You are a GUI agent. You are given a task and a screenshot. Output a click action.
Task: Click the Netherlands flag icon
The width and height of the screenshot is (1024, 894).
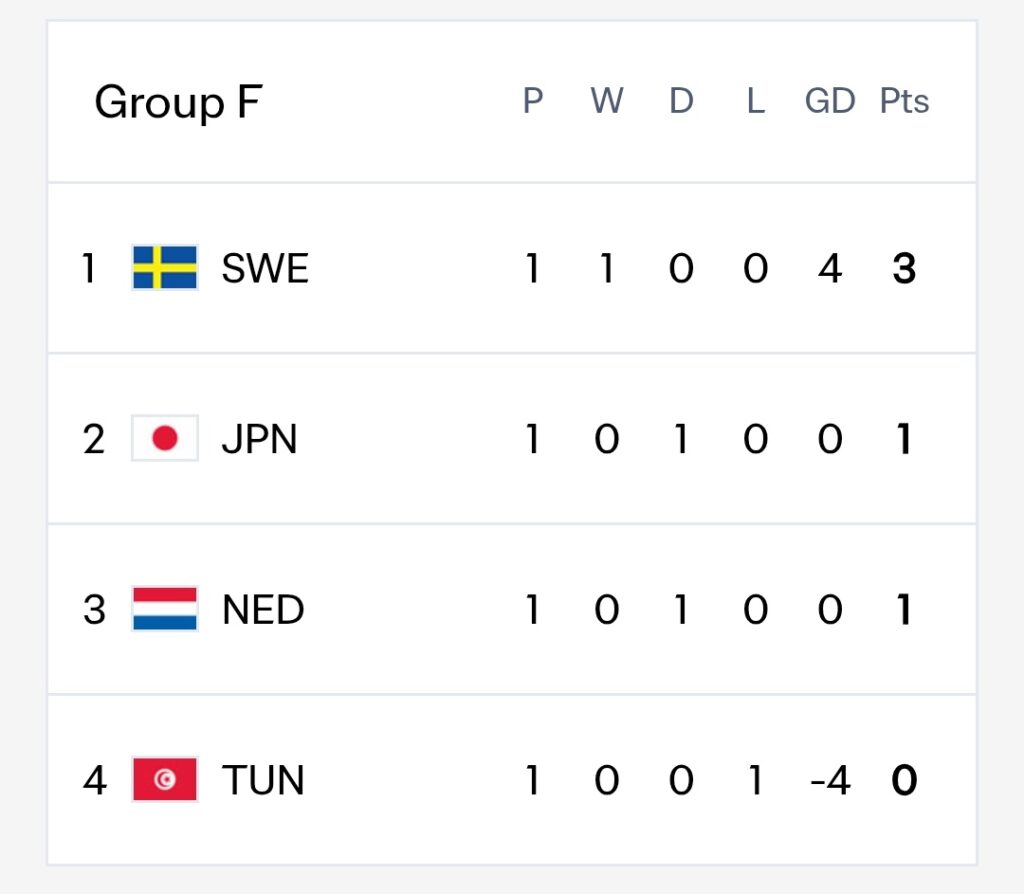(x=165, y=609)
